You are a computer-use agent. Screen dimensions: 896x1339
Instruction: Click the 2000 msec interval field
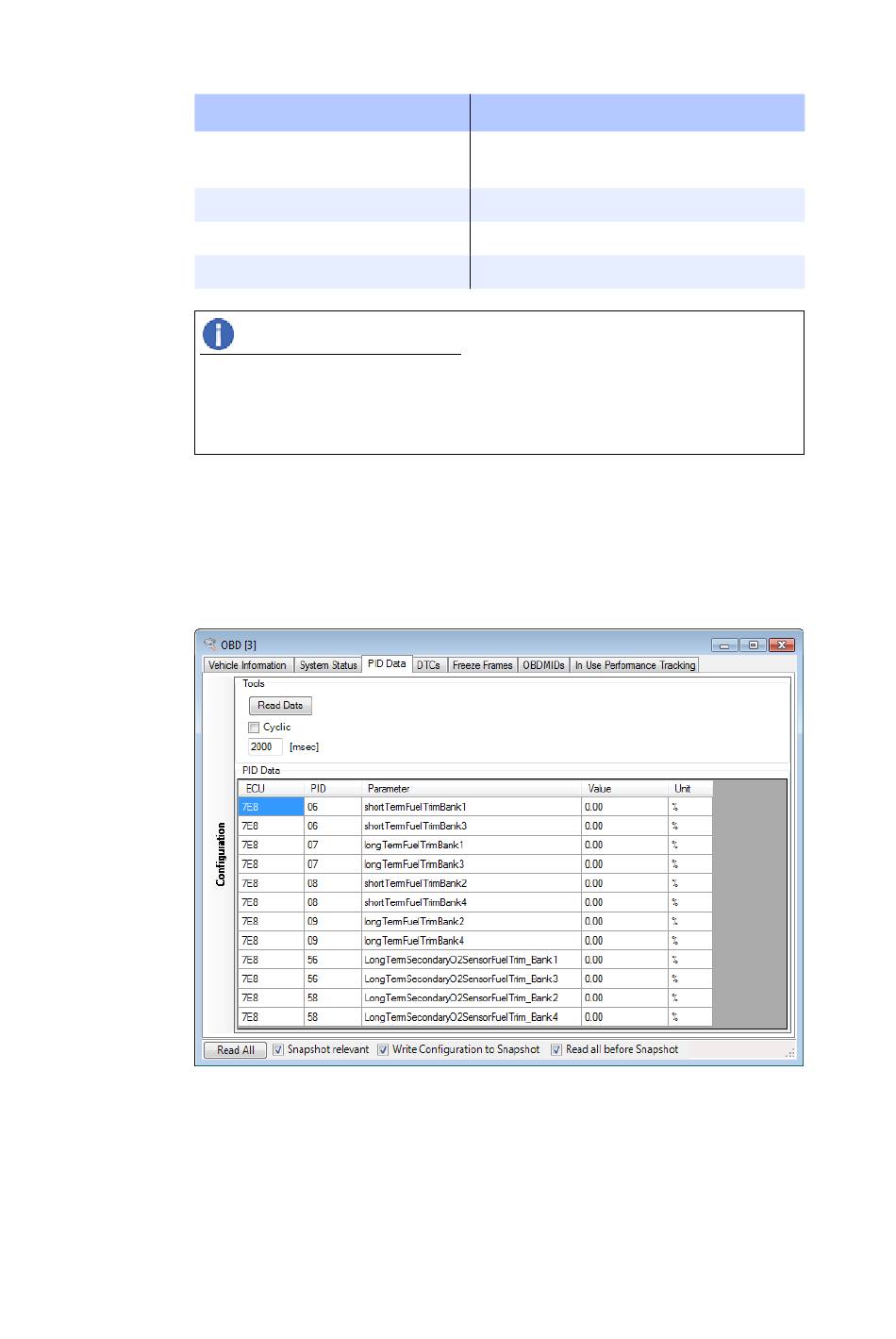point(265,746)
